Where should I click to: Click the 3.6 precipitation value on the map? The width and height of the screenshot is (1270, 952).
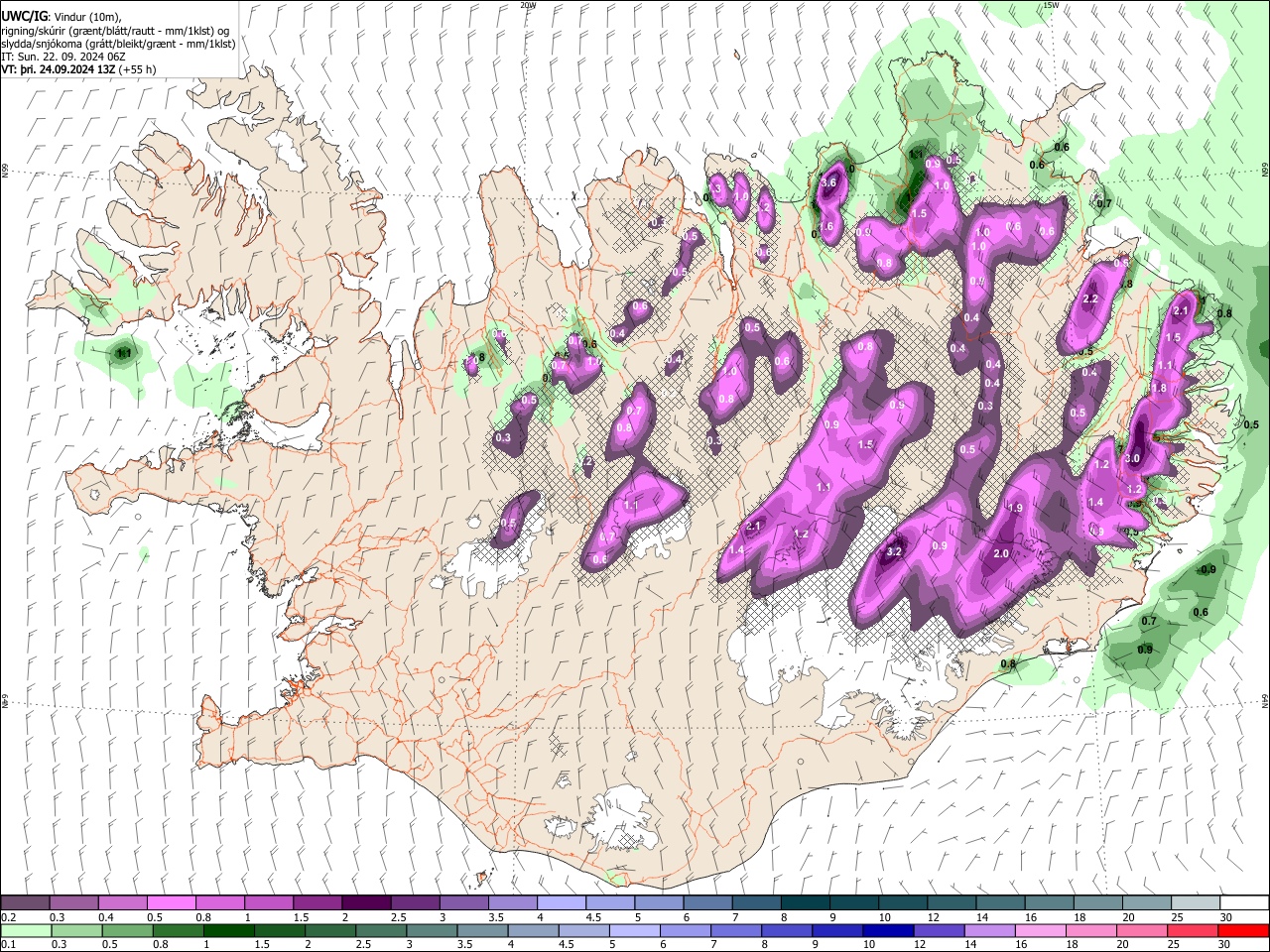(x=830, y=182)
